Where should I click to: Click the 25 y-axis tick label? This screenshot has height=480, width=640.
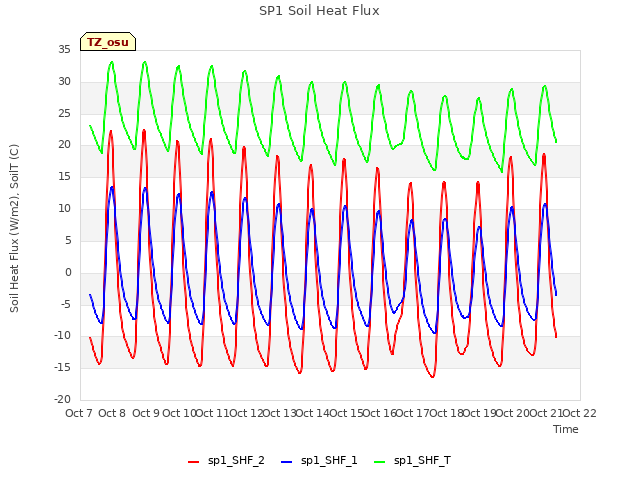(64, 113)
